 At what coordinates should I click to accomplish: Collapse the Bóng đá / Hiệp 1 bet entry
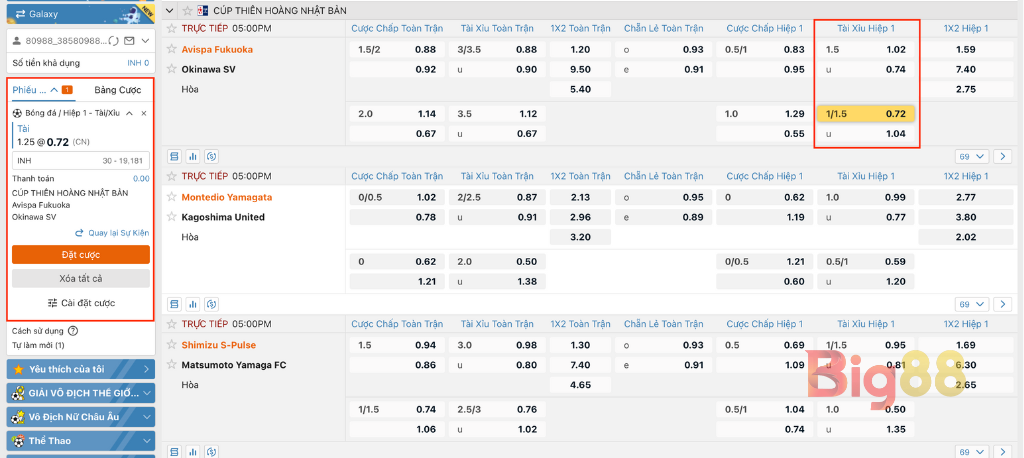(x=129, y=113)
